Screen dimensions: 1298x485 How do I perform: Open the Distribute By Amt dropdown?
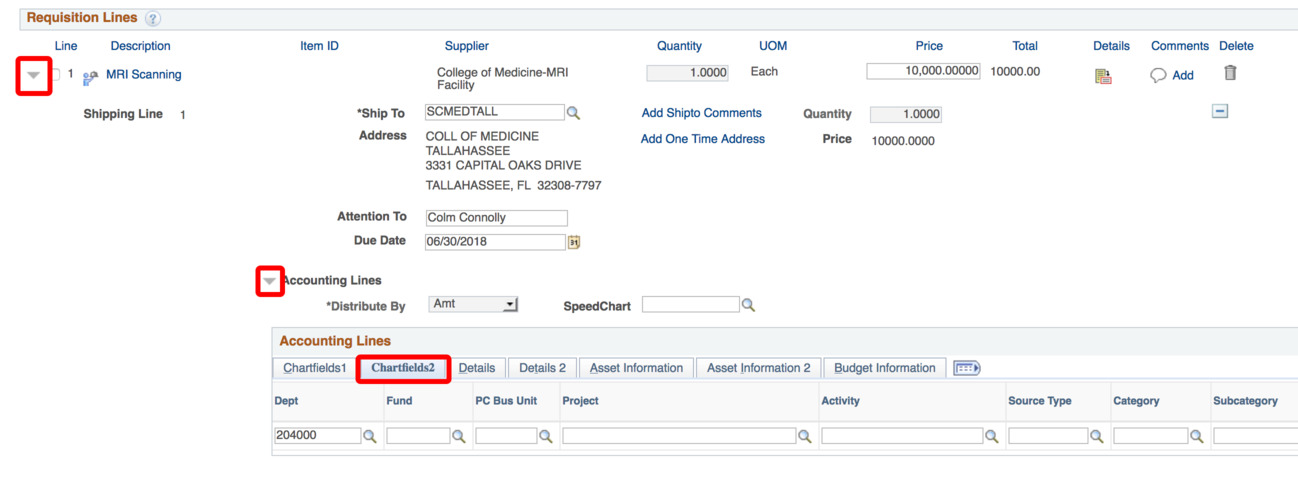(473, 304)
